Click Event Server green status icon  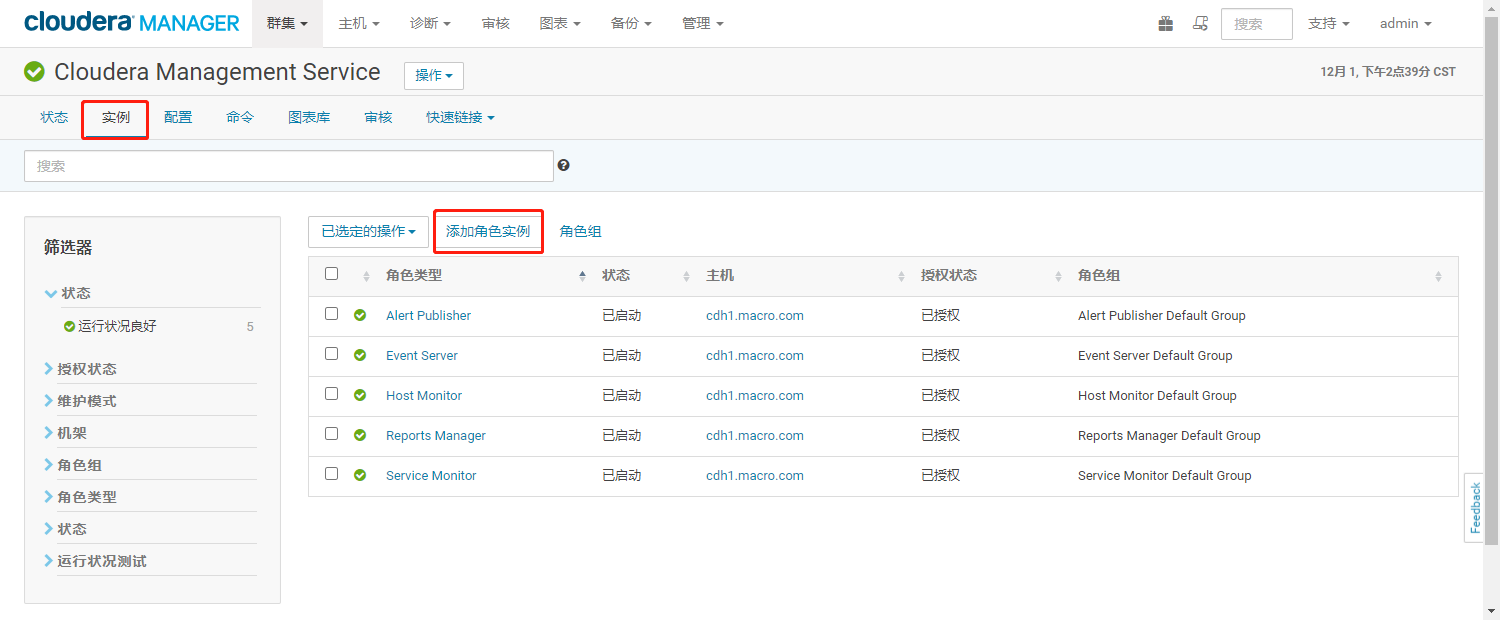[x=360, y=355]
